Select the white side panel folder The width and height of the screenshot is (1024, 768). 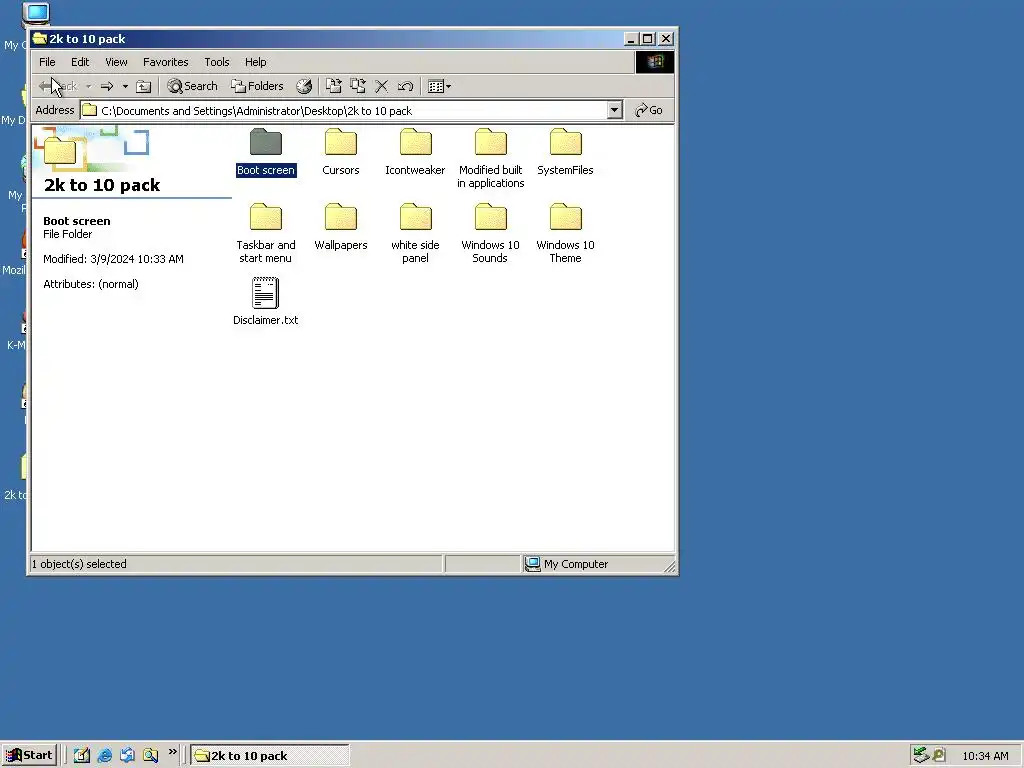tap(415, 233)
